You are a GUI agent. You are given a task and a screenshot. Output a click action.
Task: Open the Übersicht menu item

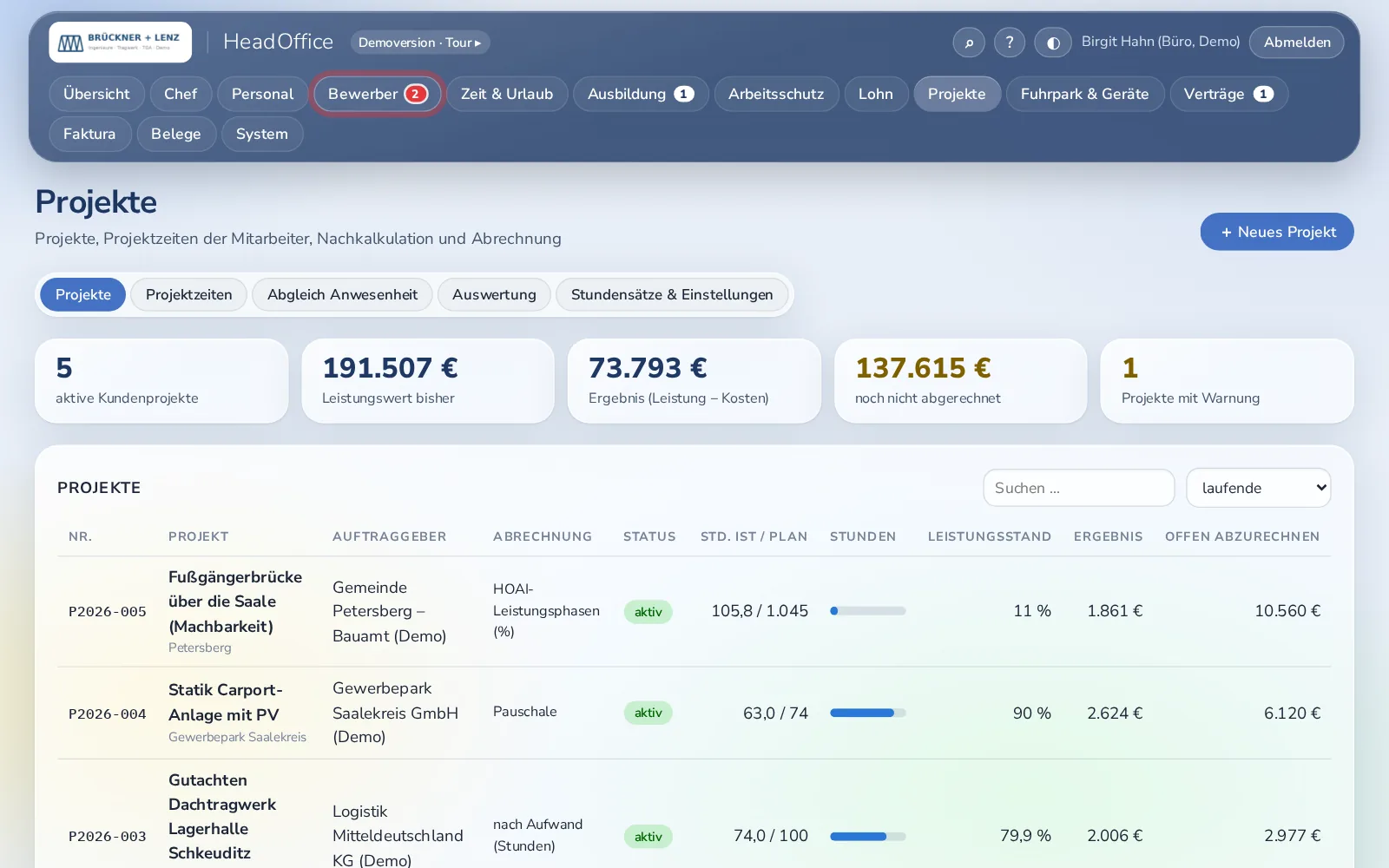point(96,94)
